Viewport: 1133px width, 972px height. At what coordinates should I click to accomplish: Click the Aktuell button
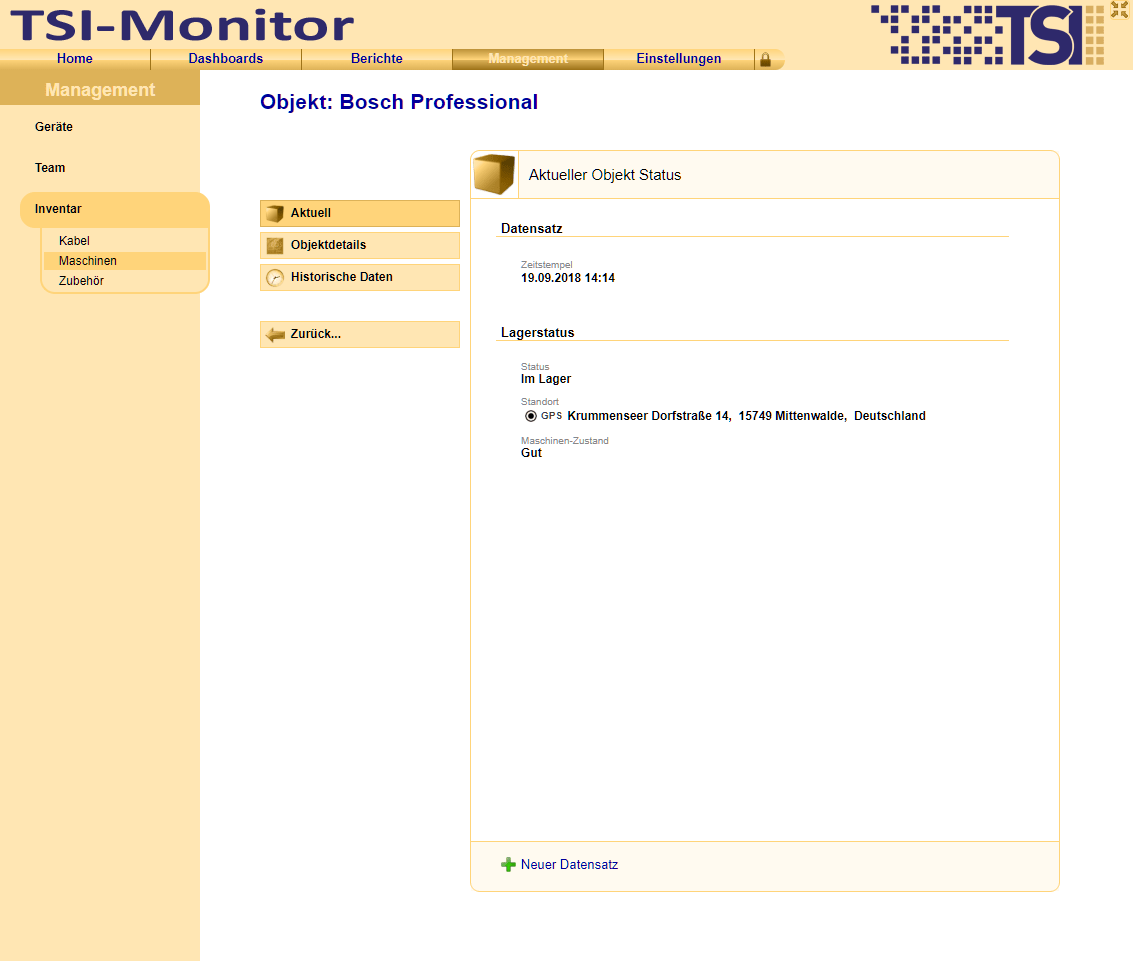[360, 214]
